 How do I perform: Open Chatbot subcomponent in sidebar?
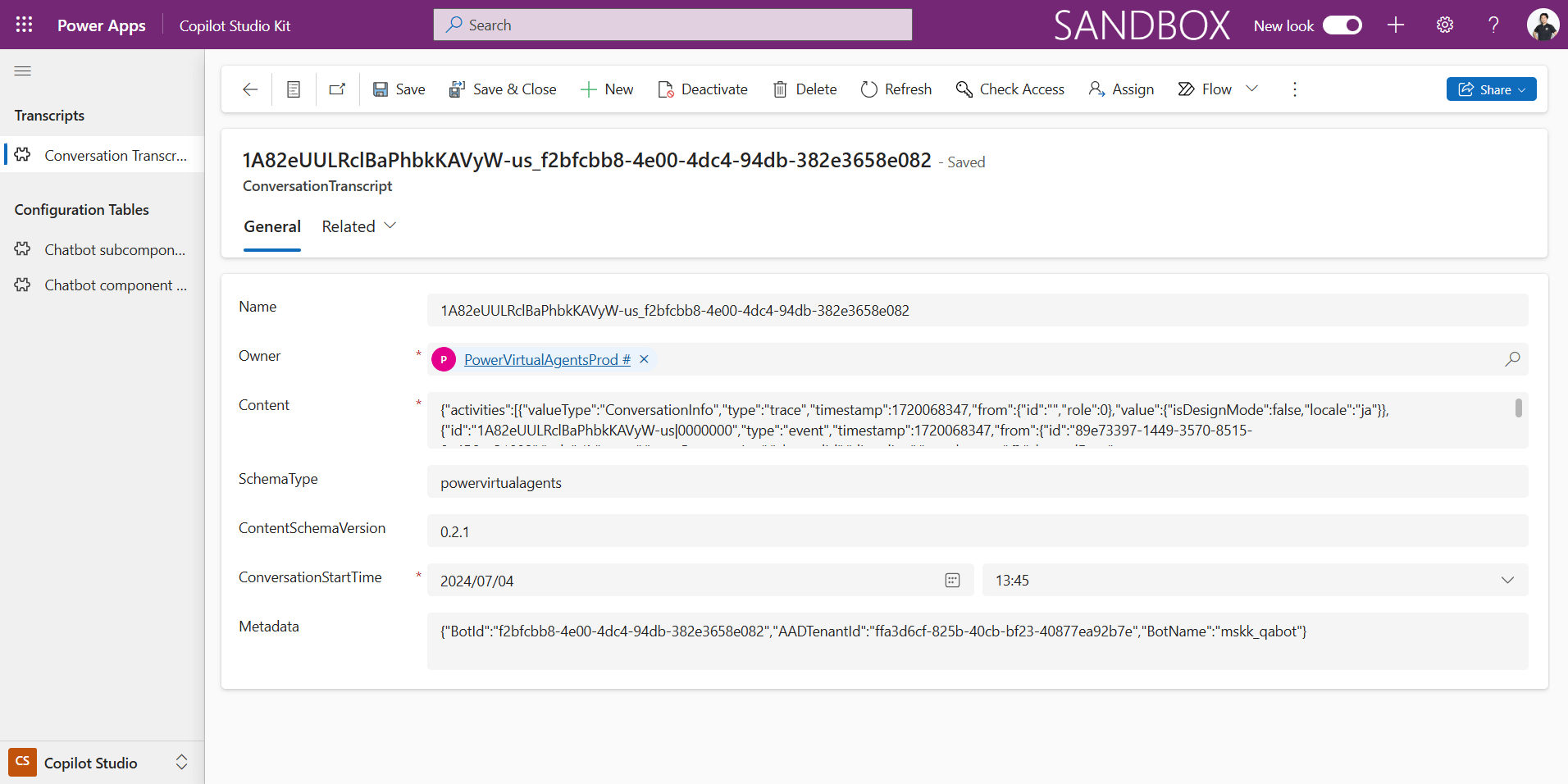coord(114,250)
